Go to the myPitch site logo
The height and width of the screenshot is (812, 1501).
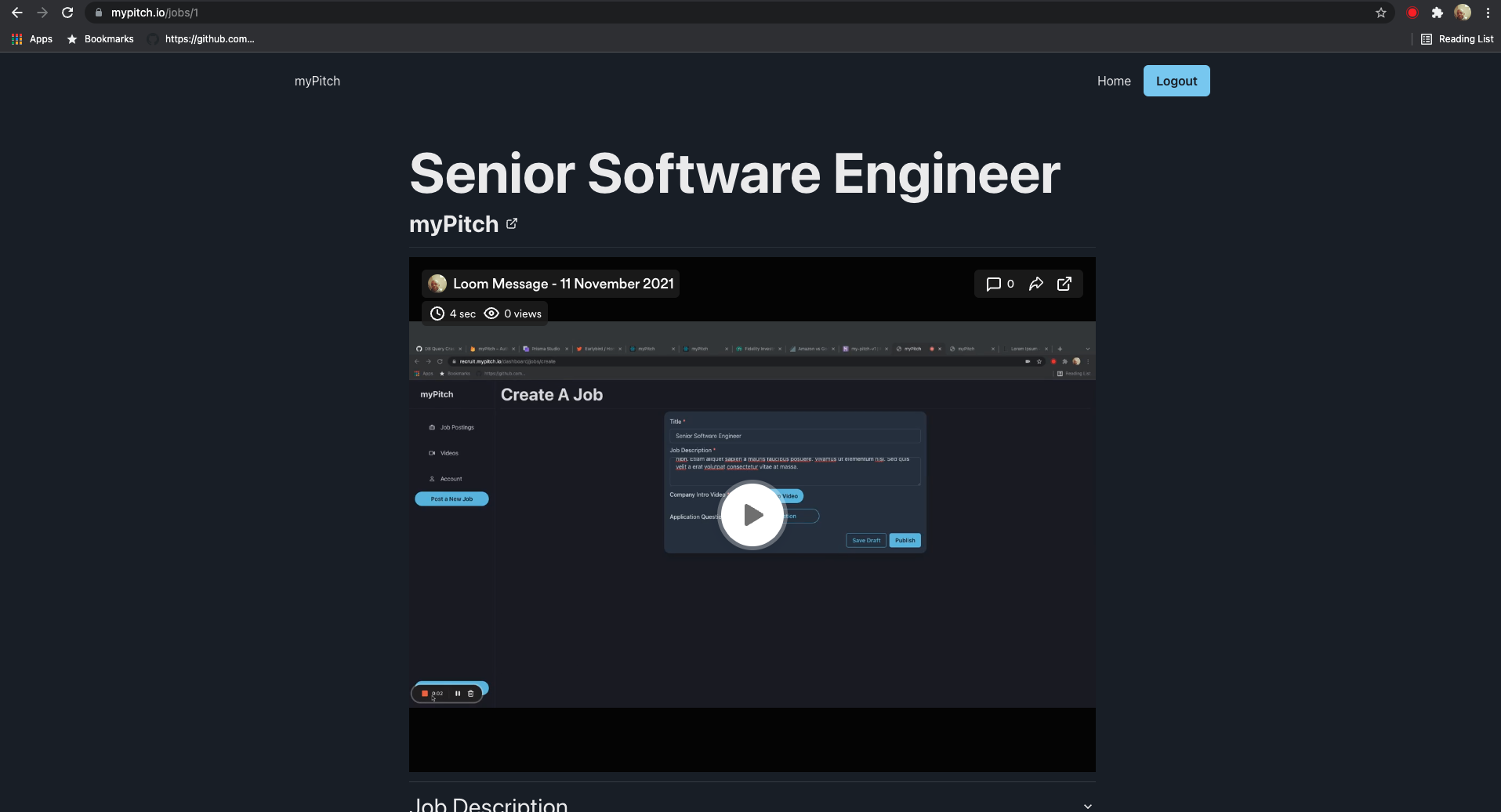click(317, 81)
